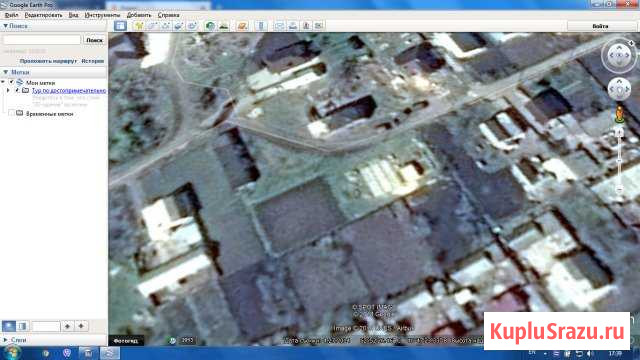
Task: Click the add path toolbar icon
Action: pyautogui.click(x=165, y=26)
